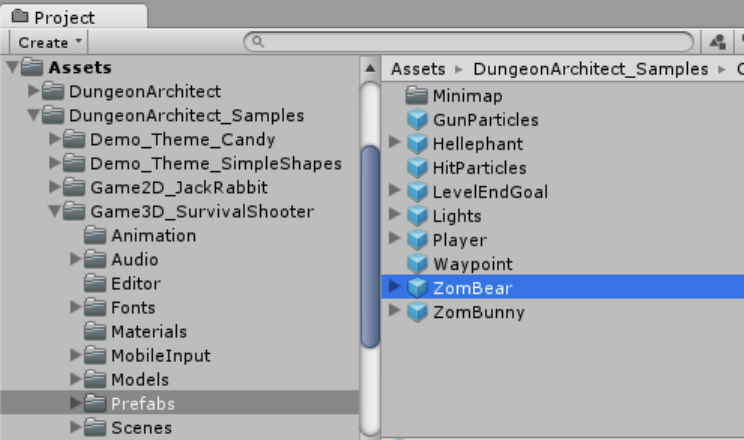This screenshot has height=440, width=744.
Task: Click the Fonts folder icon
Action: click(95, 307)
